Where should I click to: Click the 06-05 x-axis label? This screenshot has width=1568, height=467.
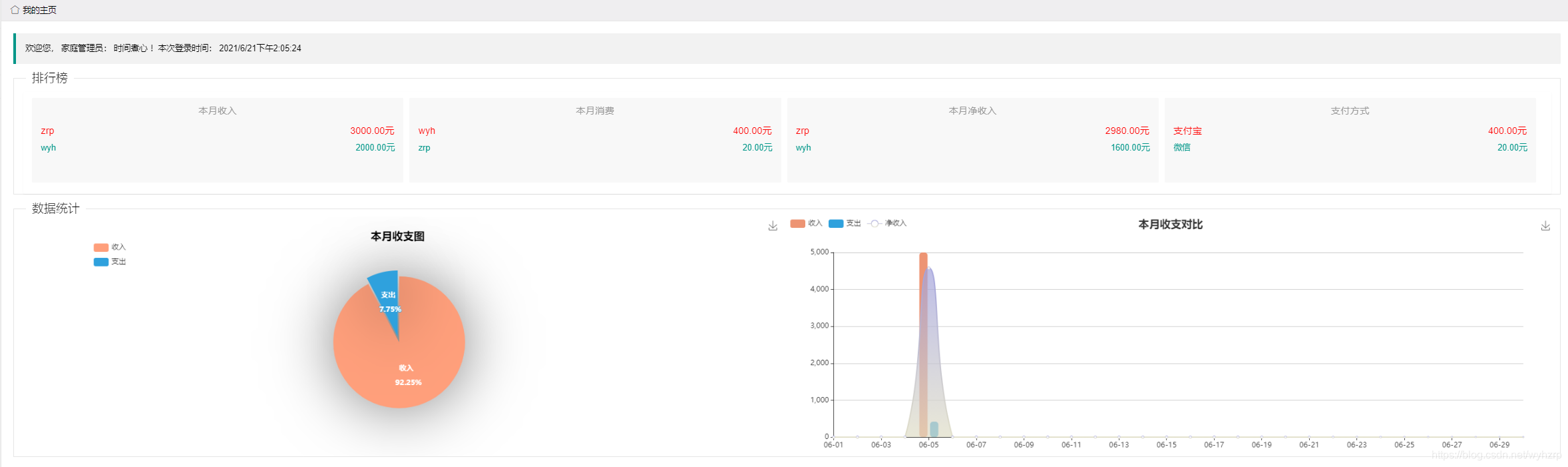(928, 444)
